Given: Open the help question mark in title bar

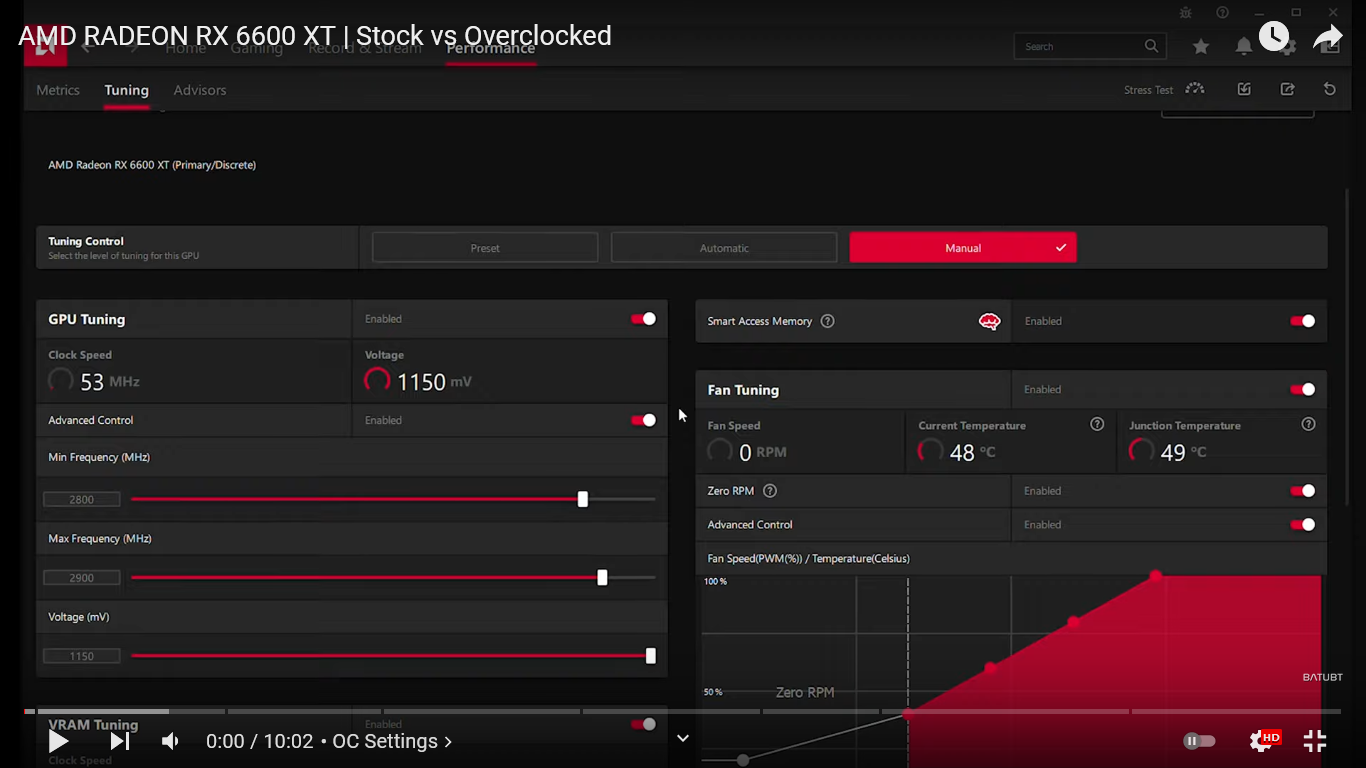Looking at the screenshot, I should pyautogui.click(x=1222, y=13).
